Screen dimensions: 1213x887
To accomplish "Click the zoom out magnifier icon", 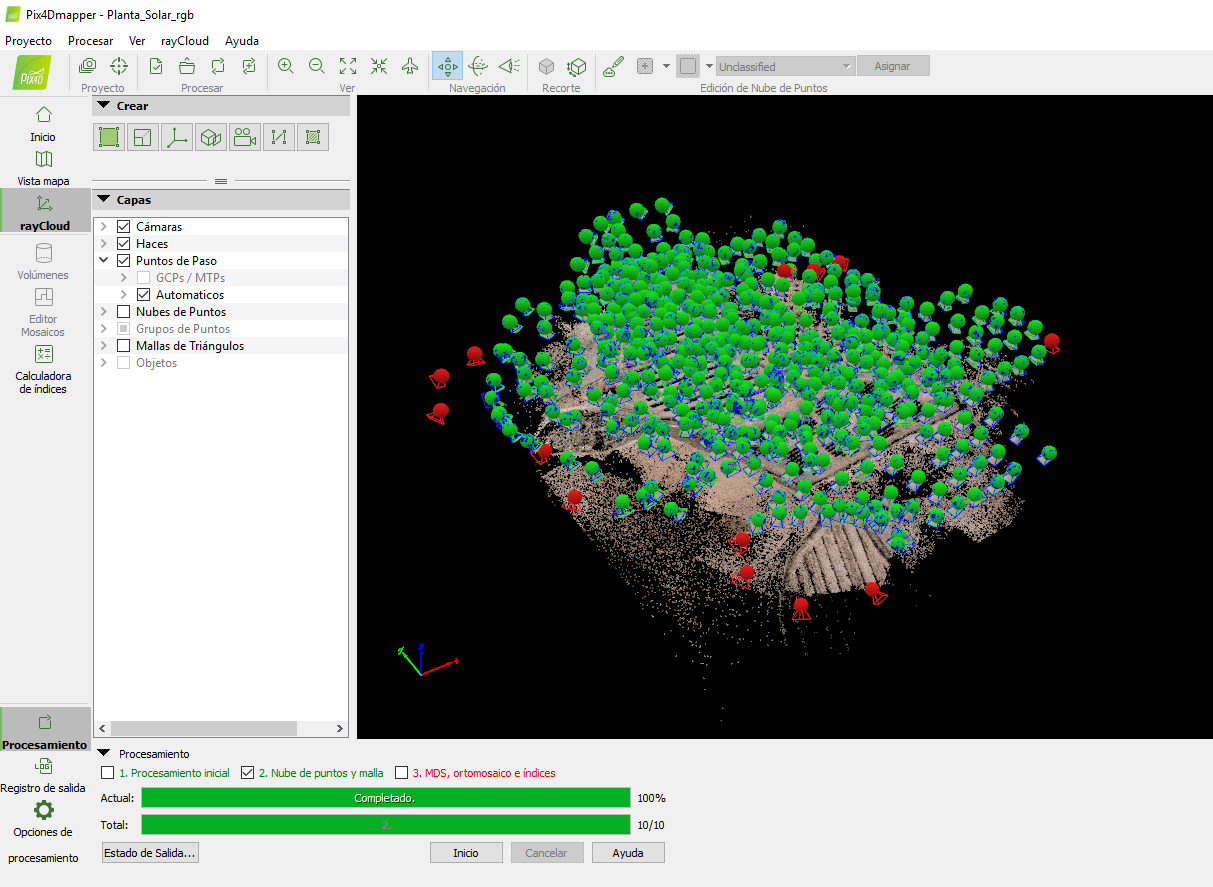I will 317,66.
